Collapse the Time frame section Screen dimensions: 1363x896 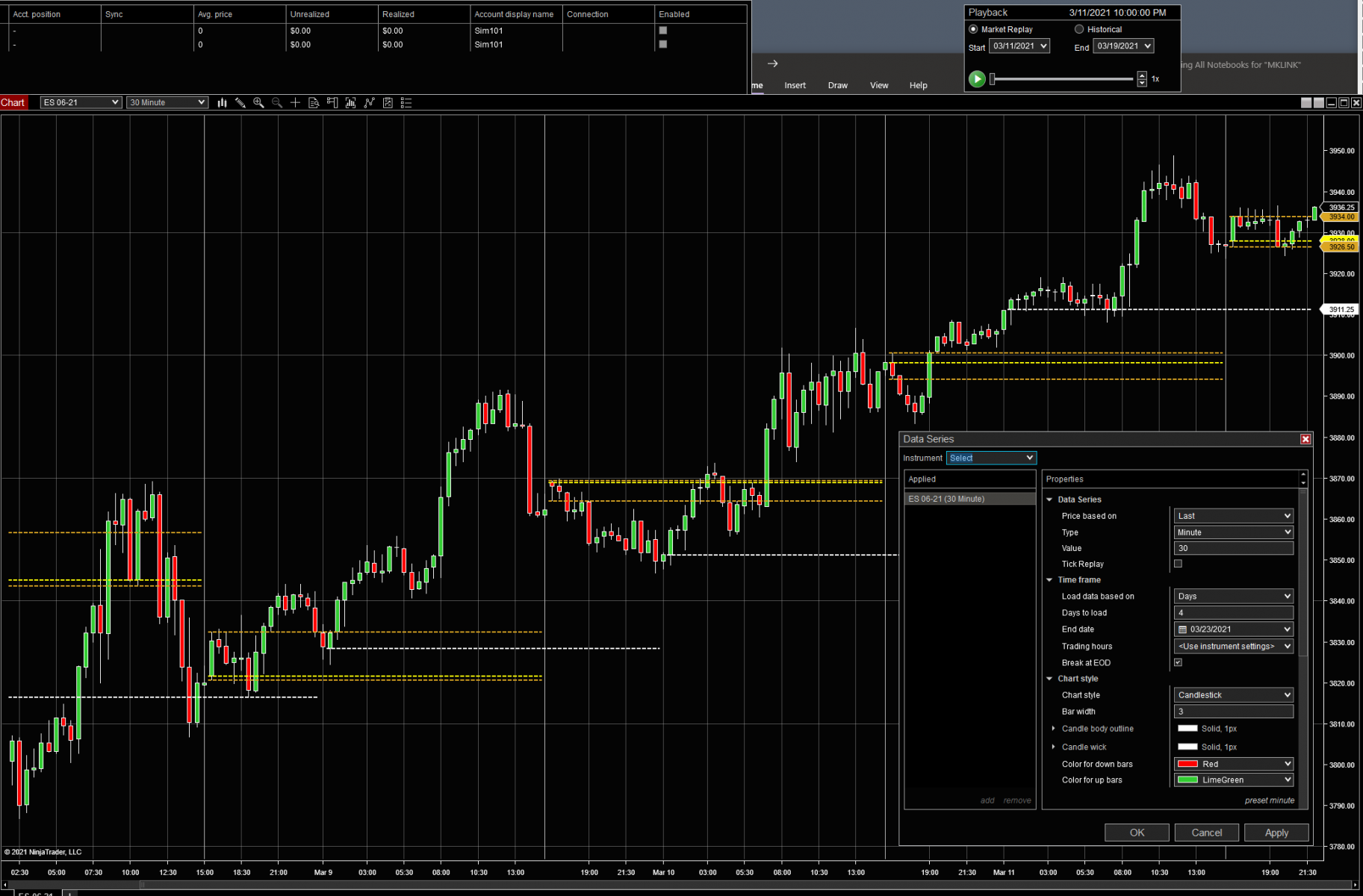1049,580
